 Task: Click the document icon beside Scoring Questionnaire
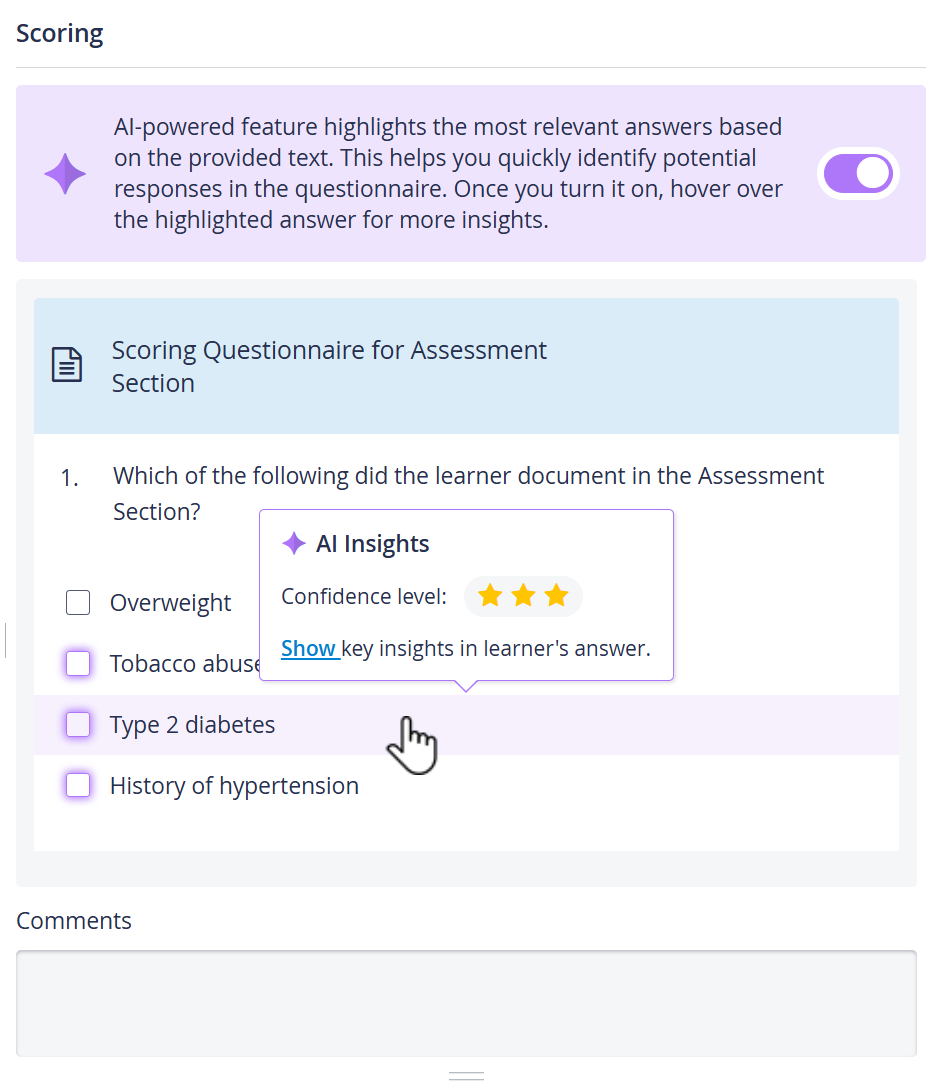pyautogui.click(x=67, y=365)
